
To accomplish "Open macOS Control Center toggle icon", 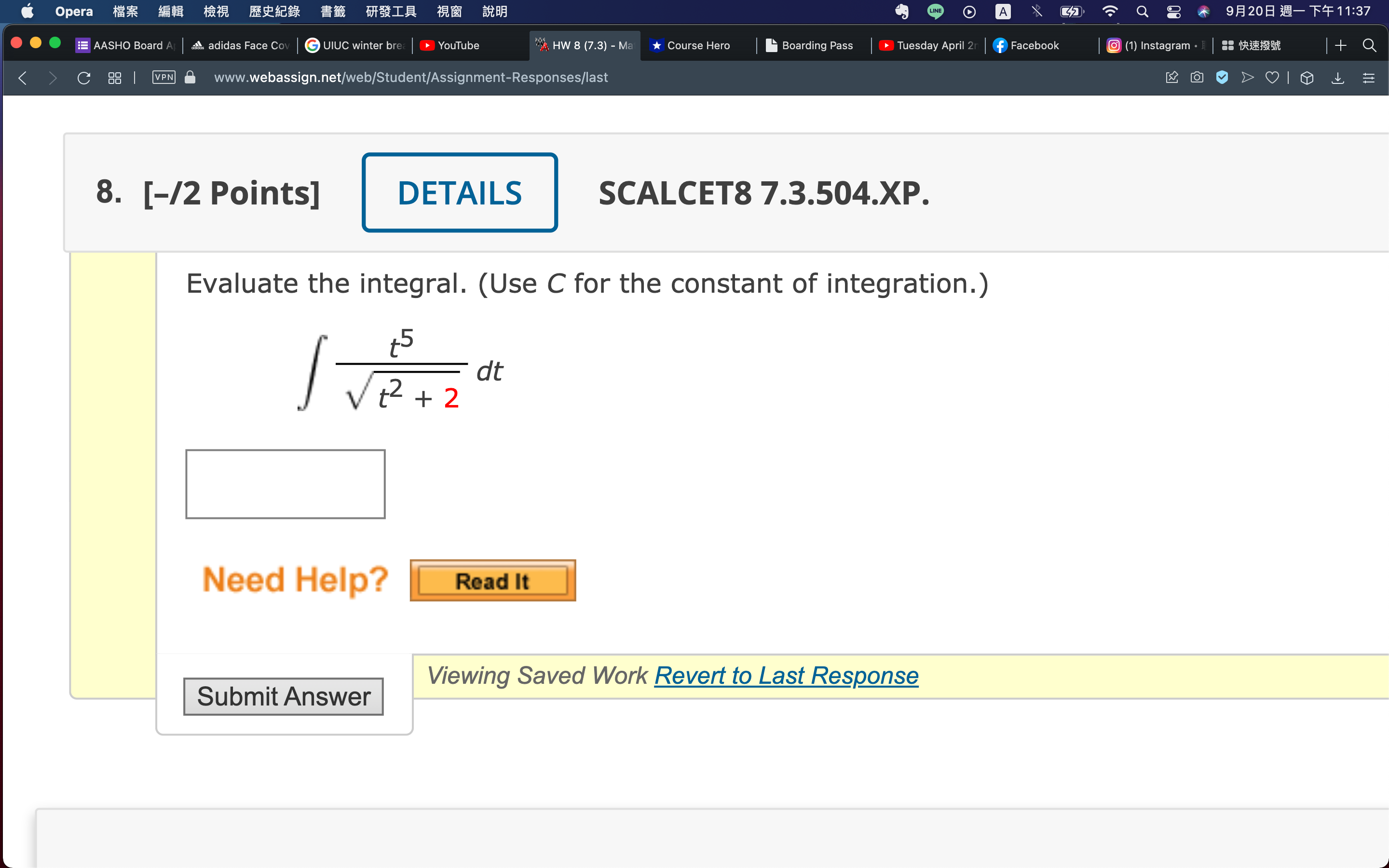I will [1174, 12].
